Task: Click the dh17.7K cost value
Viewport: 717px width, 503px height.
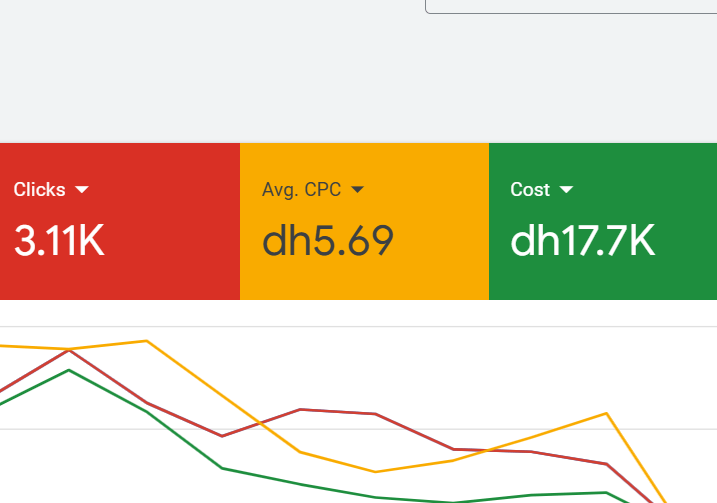Action: (583, 241)
